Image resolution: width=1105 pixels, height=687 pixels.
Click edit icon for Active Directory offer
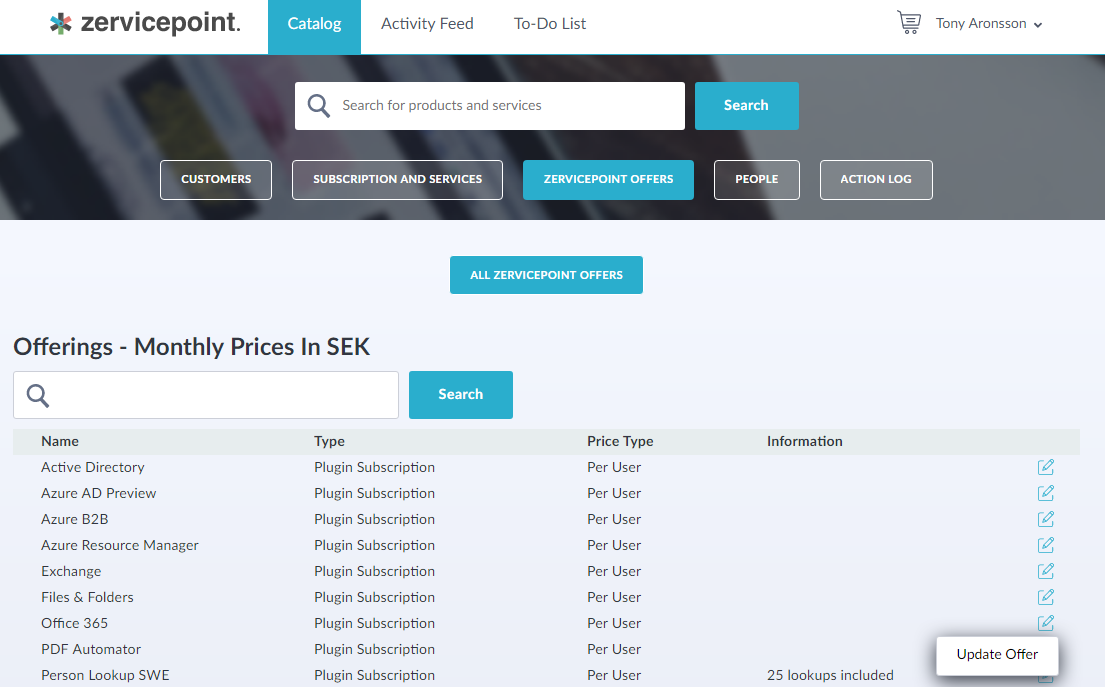point(1045,467)
